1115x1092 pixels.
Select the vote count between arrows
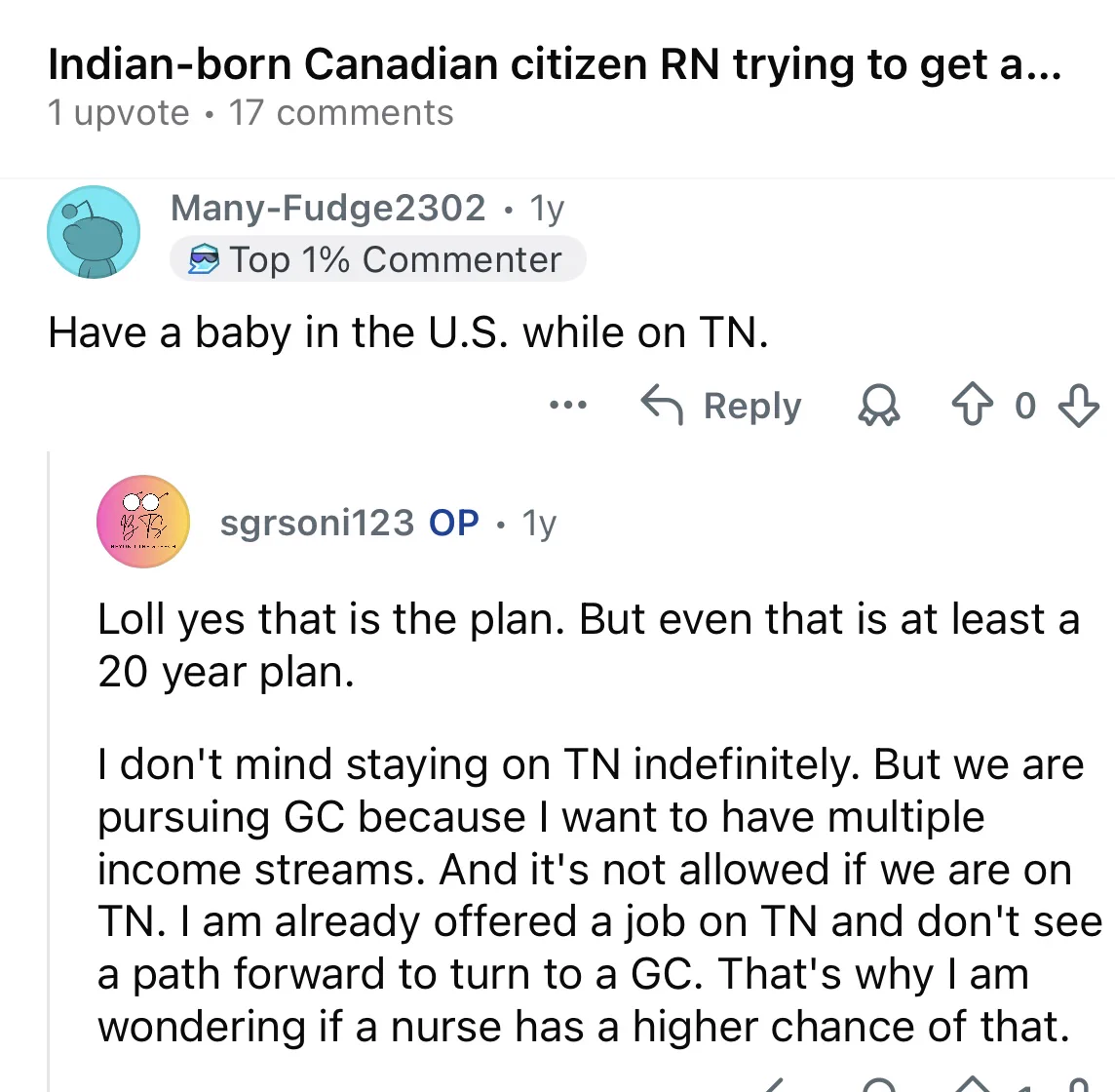click(1024, 406)
